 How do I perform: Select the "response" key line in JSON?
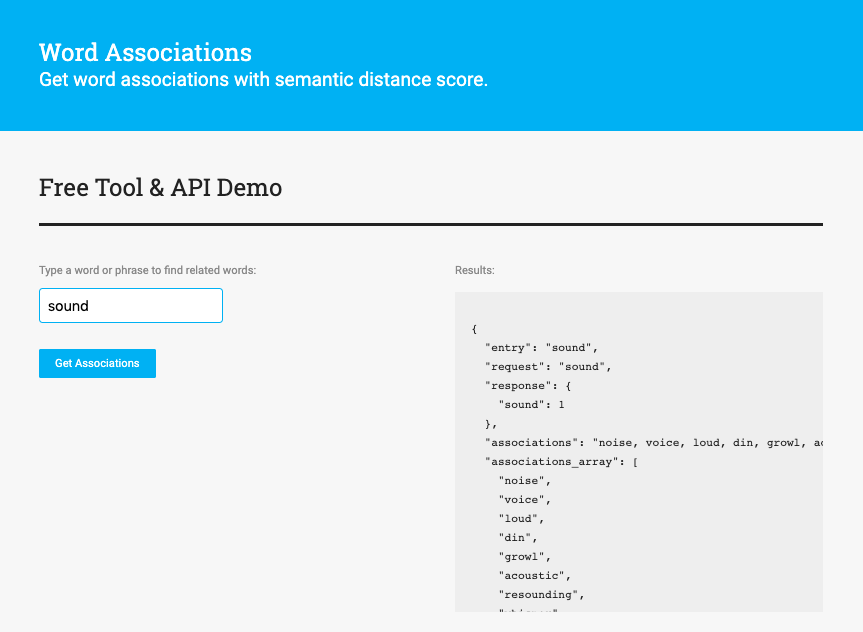point(528,385)
